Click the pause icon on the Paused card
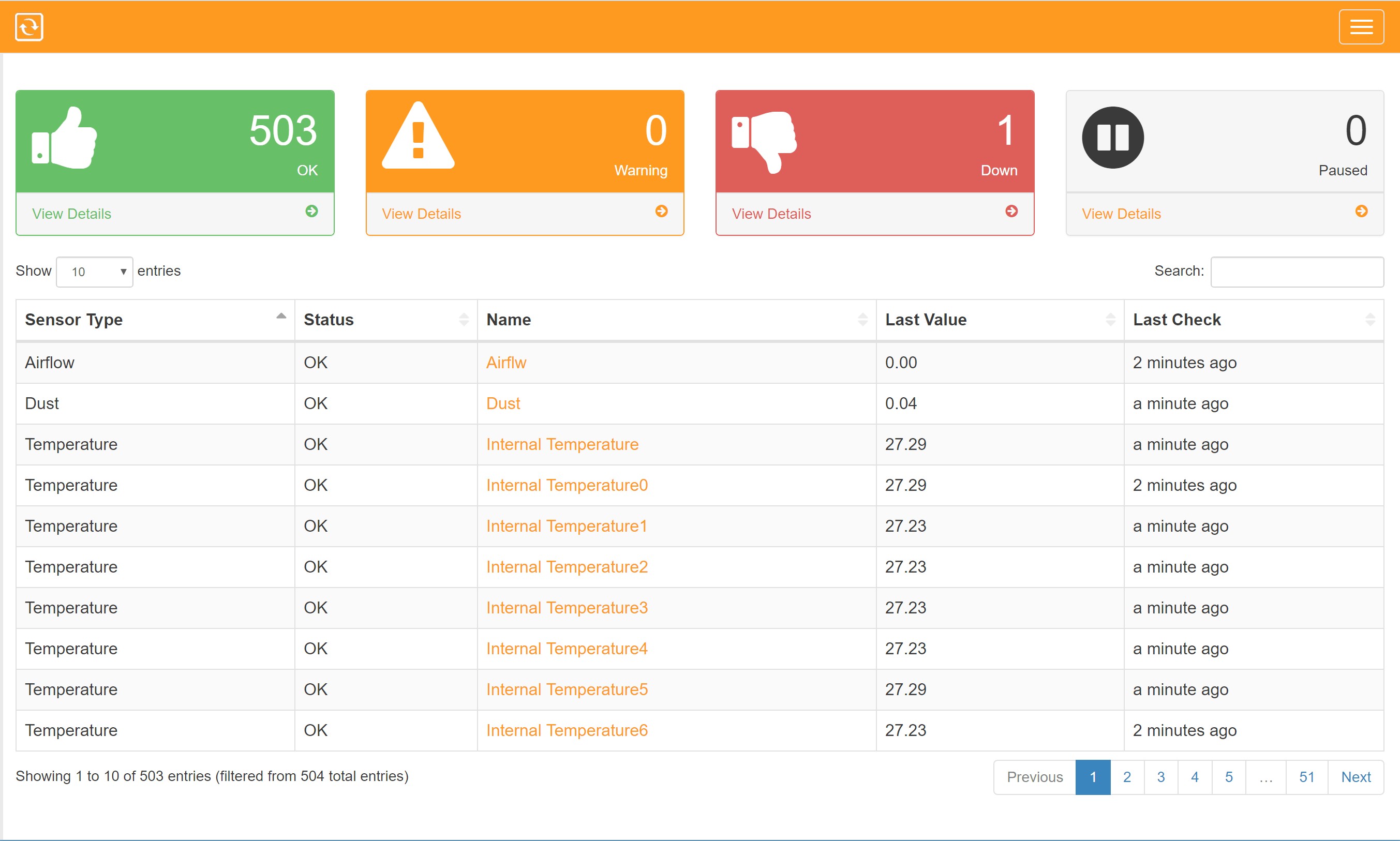The image size is (1400, 841). tap(1112, 138)
